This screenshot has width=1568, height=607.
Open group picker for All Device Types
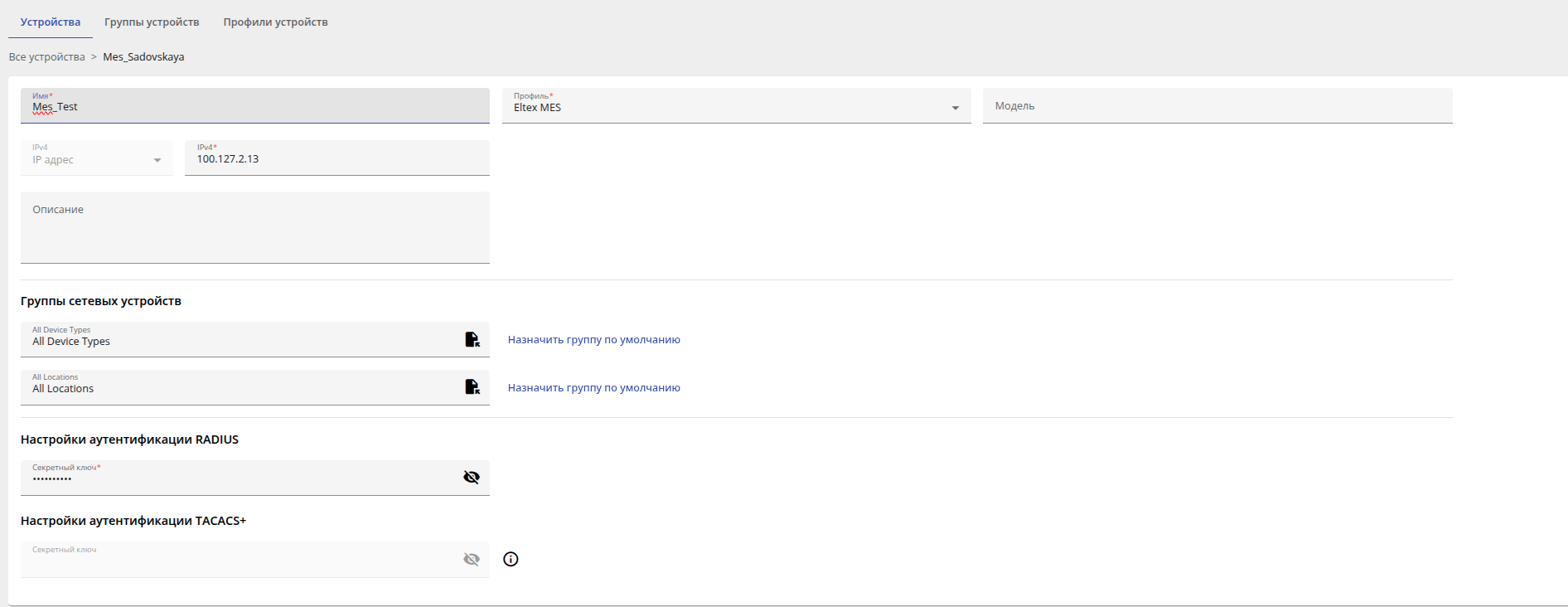(x=472, y=339)
